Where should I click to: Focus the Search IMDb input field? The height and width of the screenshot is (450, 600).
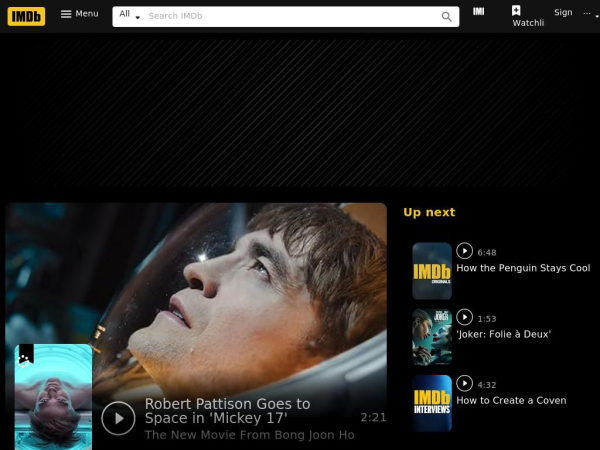pyautogui.click(x=291, y=16)
